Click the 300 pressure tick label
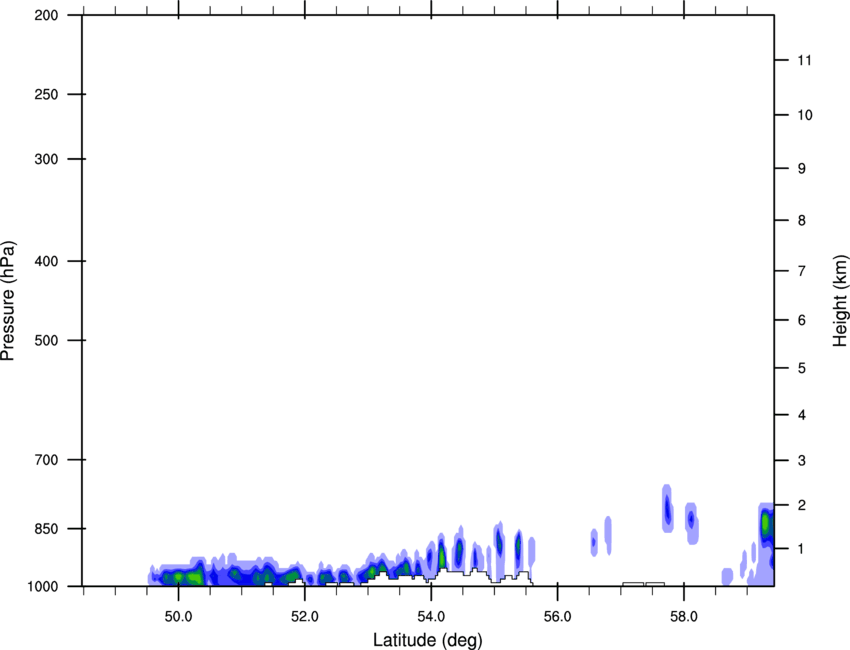This screenshot has height=650, width=850. point(46,159)
